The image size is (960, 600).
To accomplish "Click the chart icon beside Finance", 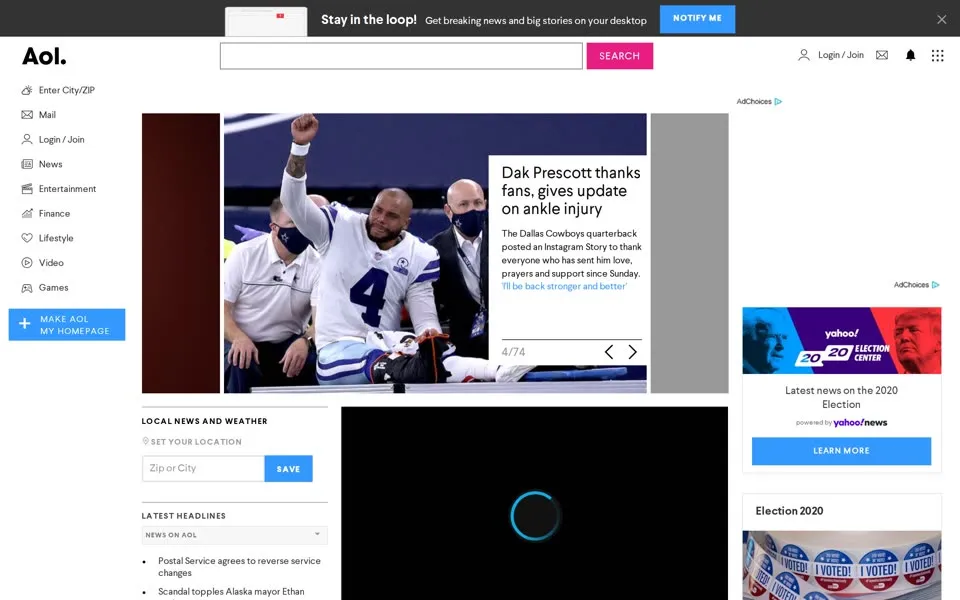I will [x=27, y=213].
